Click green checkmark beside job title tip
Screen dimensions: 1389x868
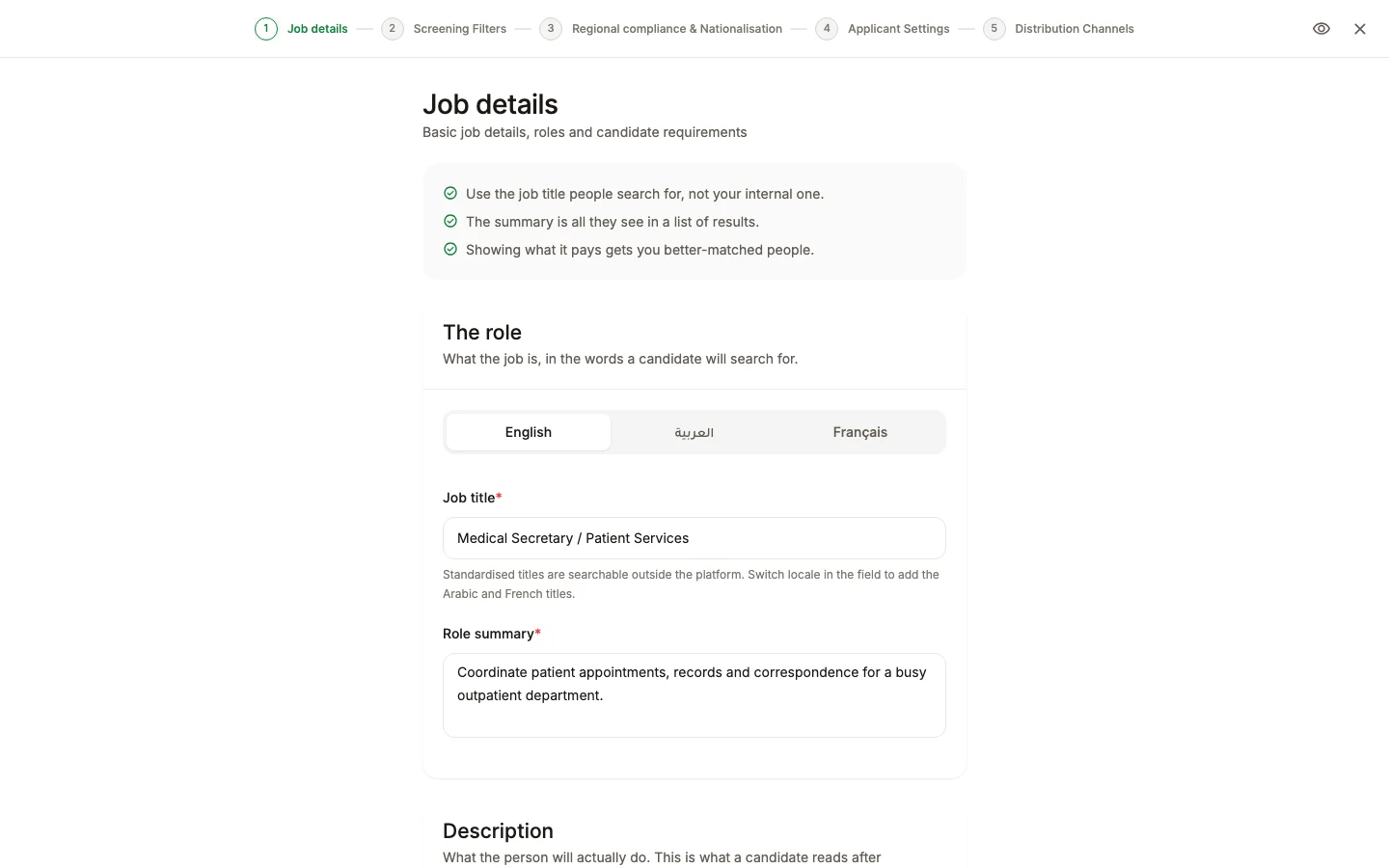(x=450, y=193)
